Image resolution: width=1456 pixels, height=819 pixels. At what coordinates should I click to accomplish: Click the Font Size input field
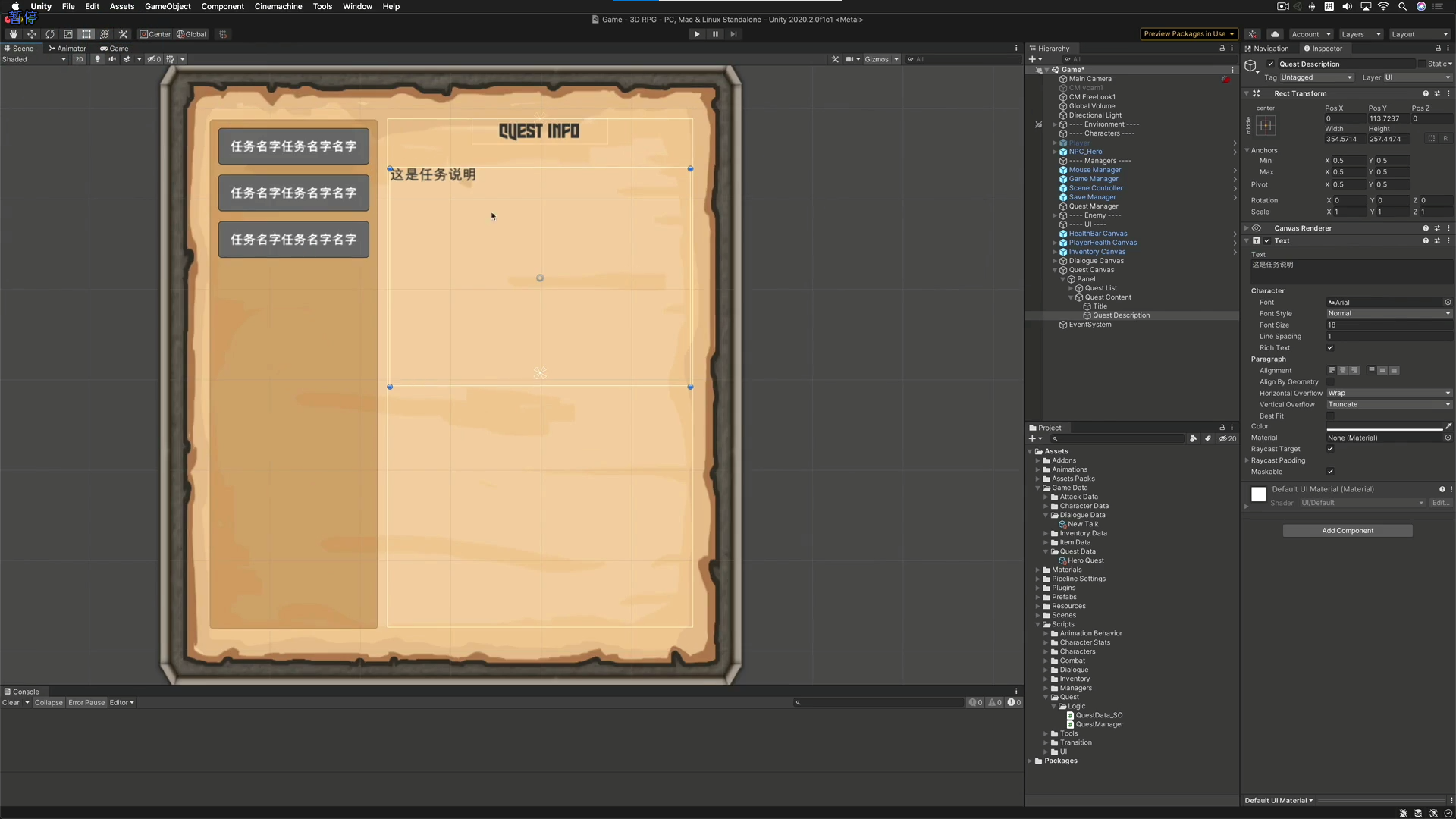tap(1389, 325)
